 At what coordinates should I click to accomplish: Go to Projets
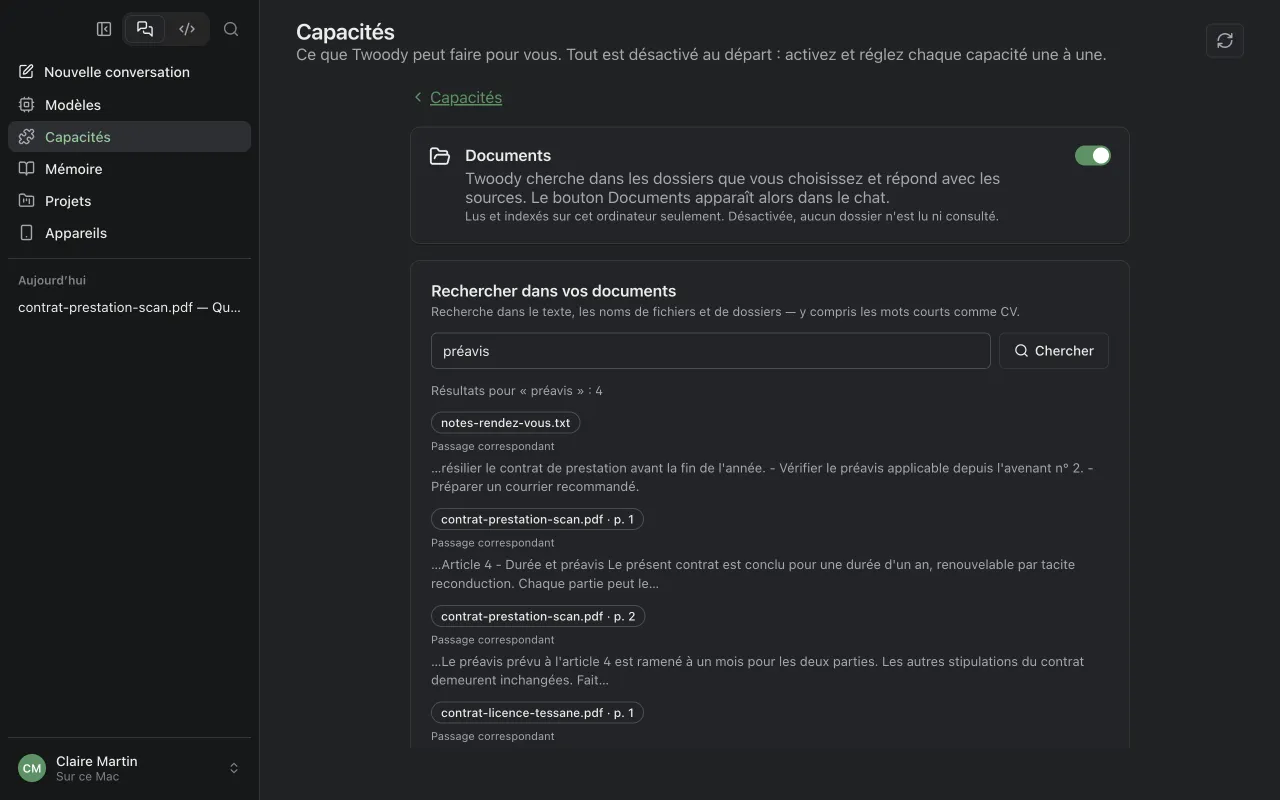pos(129,201)
